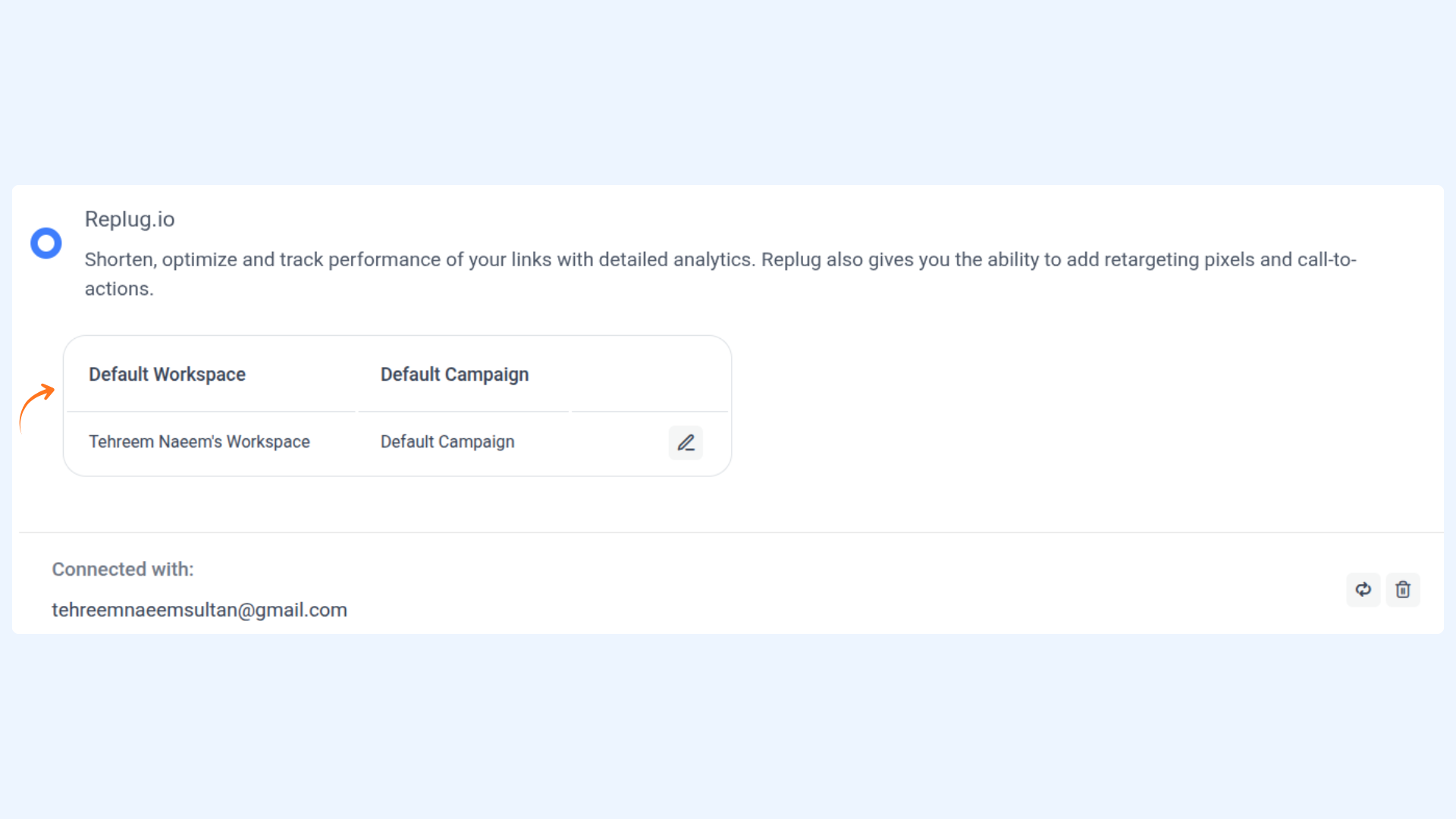Image resolution: width=1456 pixels, height=819 pixels.
Task: Click the word "actions." on second line
Action: click(119, 289)
